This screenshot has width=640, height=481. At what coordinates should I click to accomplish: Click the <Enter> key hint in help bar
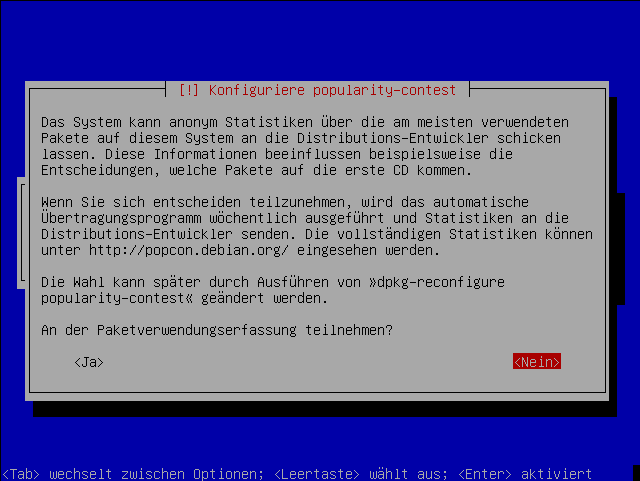[484, 474]
